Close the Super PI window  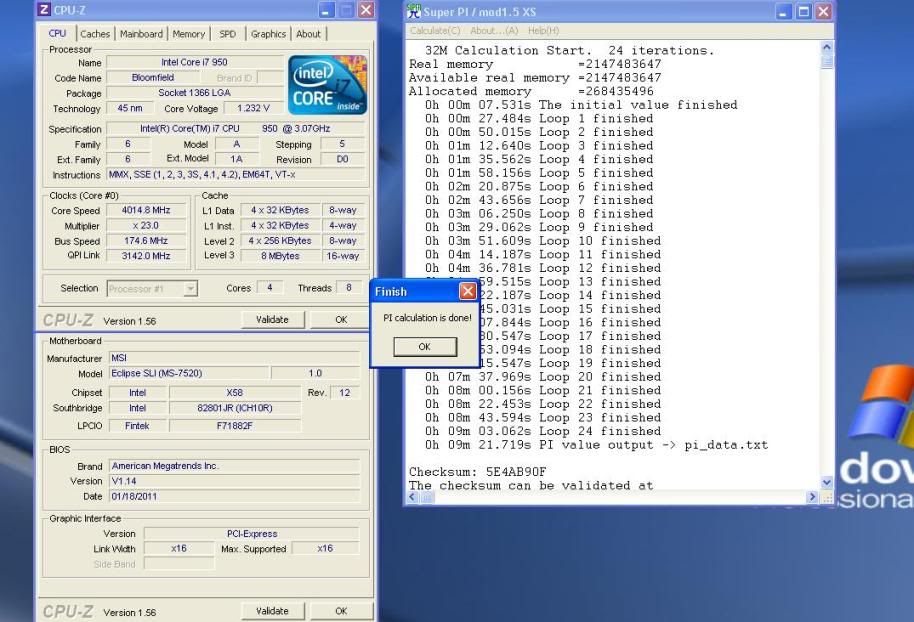point(824,11)
